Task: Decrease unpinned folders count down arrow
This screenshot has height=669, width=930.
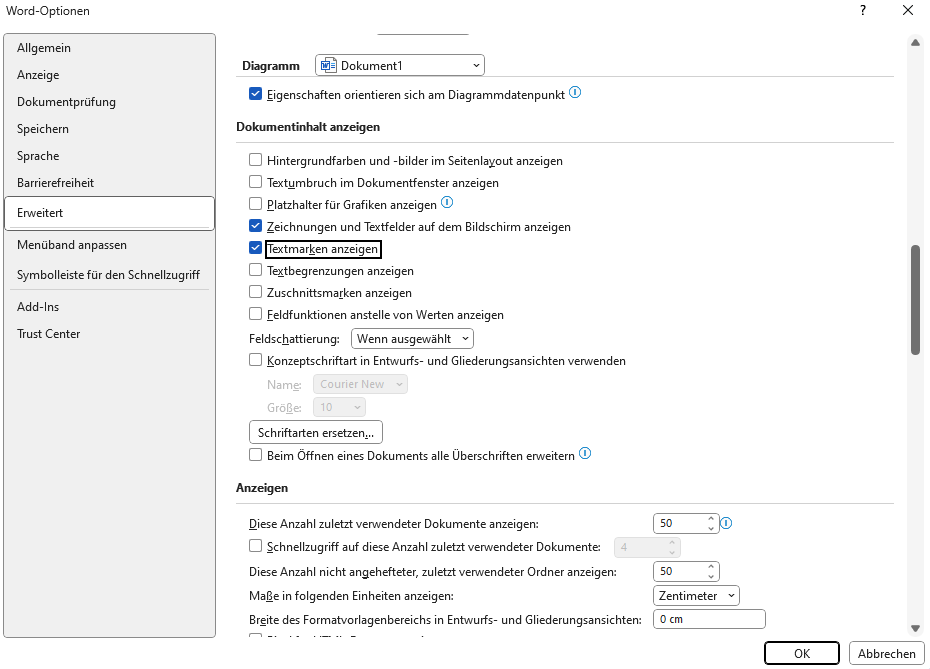Action: coord(711,576)
